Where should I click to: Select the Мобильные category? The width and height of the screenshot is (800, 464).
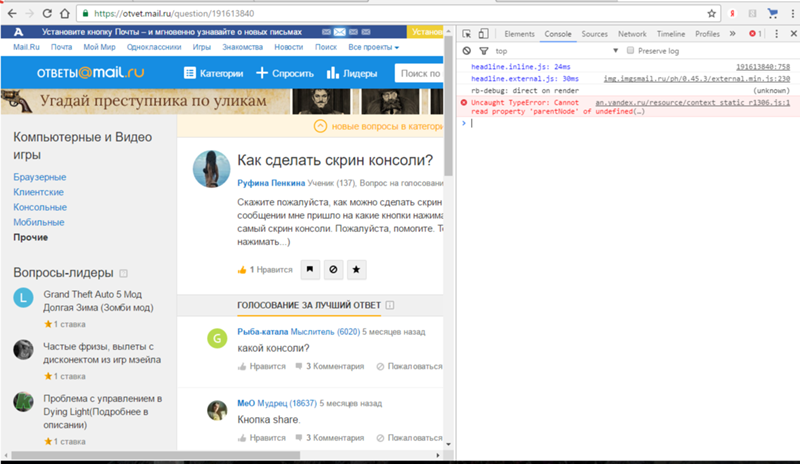39,223
